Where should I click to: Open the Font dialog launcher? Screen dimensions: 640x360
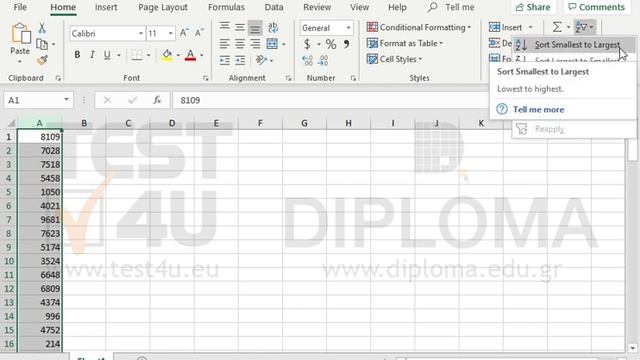pyautogui.click(x=205, y=78)
